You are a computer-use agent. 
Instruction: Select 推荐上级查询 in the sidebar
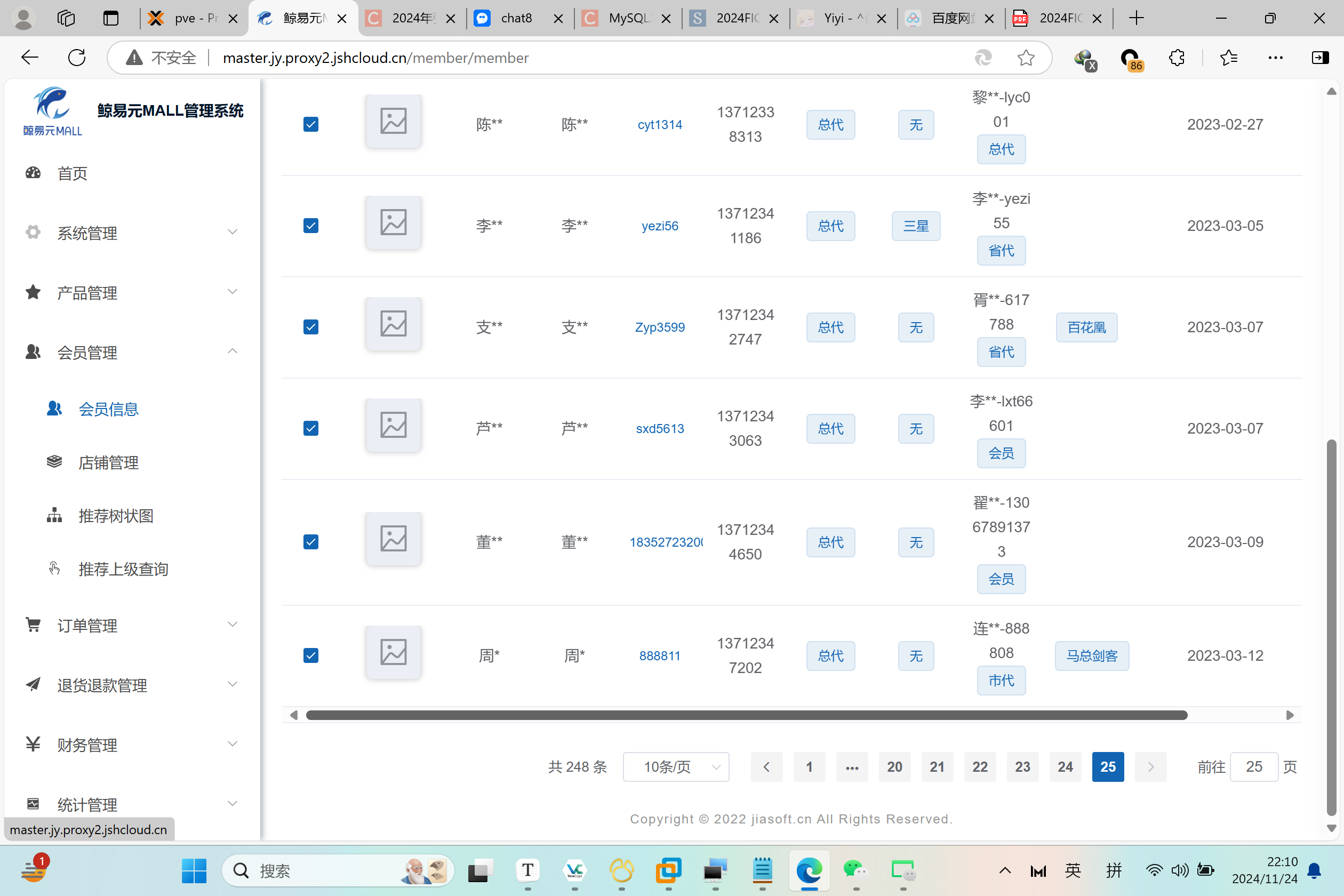coord(123,569)
